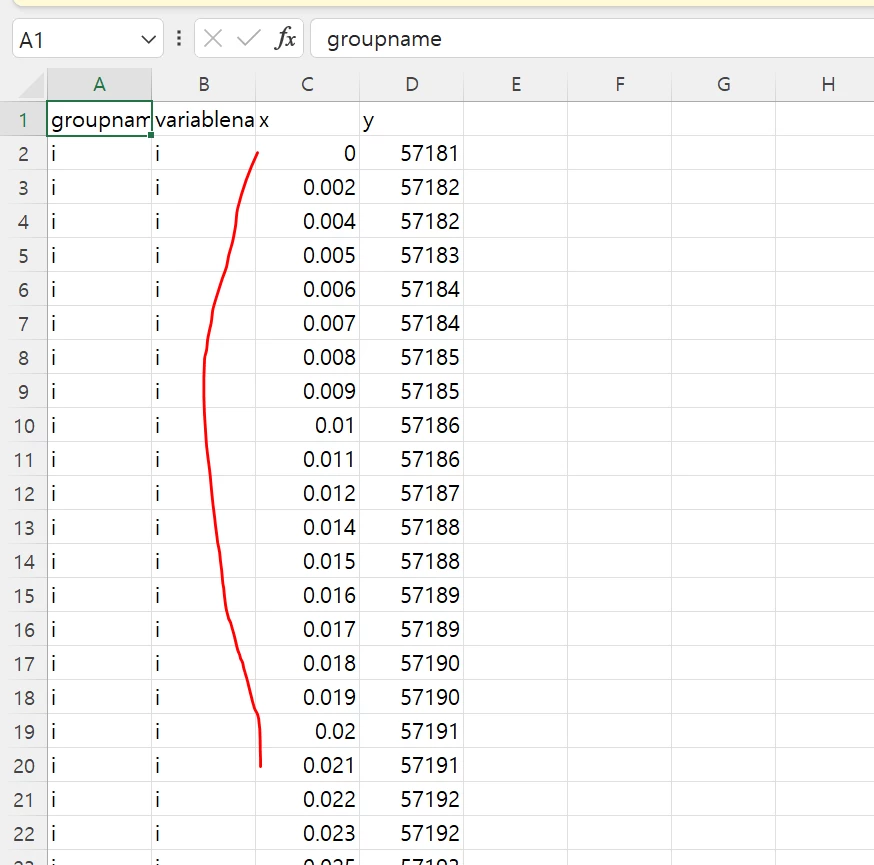The height and width of the screenshot is (865, 874).
Task: Click cell C10 containing 0.01
Action: (x=307, y=425)
